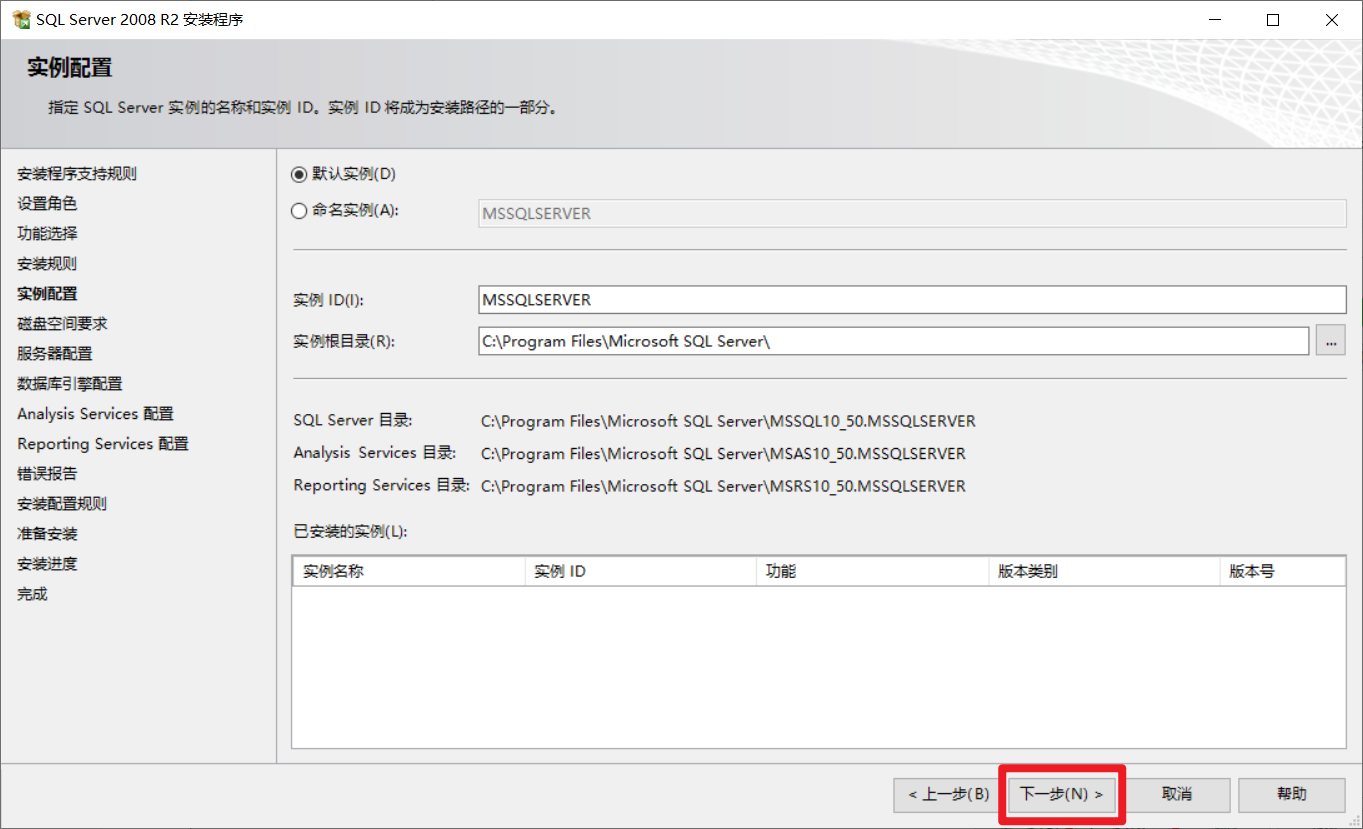Select the 数据库引擎配置 step
The image size is (1363, 829).
tap(70, 384)
